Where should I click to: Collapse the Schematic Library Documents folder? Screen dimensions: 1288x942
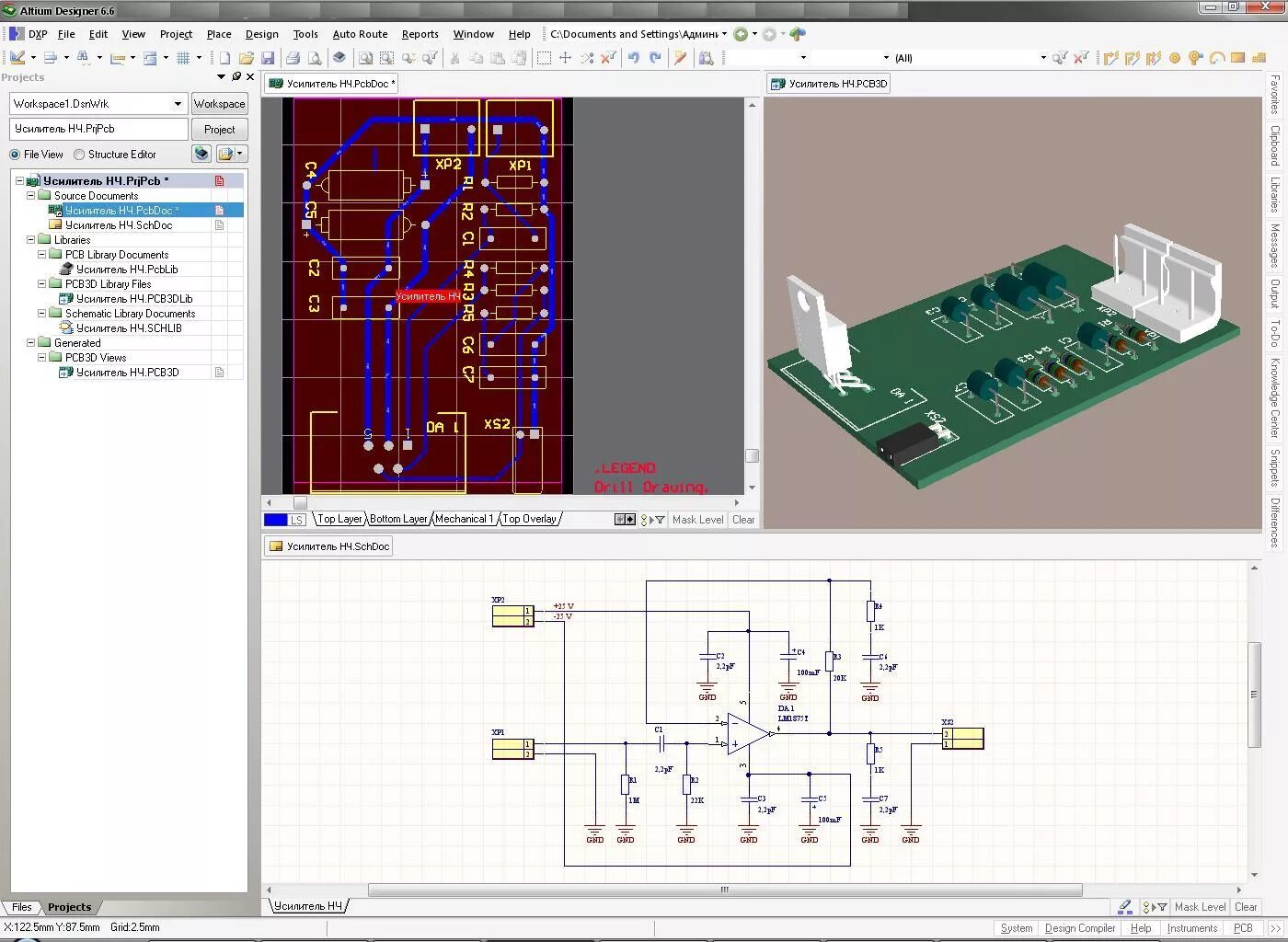click(41, 314)
